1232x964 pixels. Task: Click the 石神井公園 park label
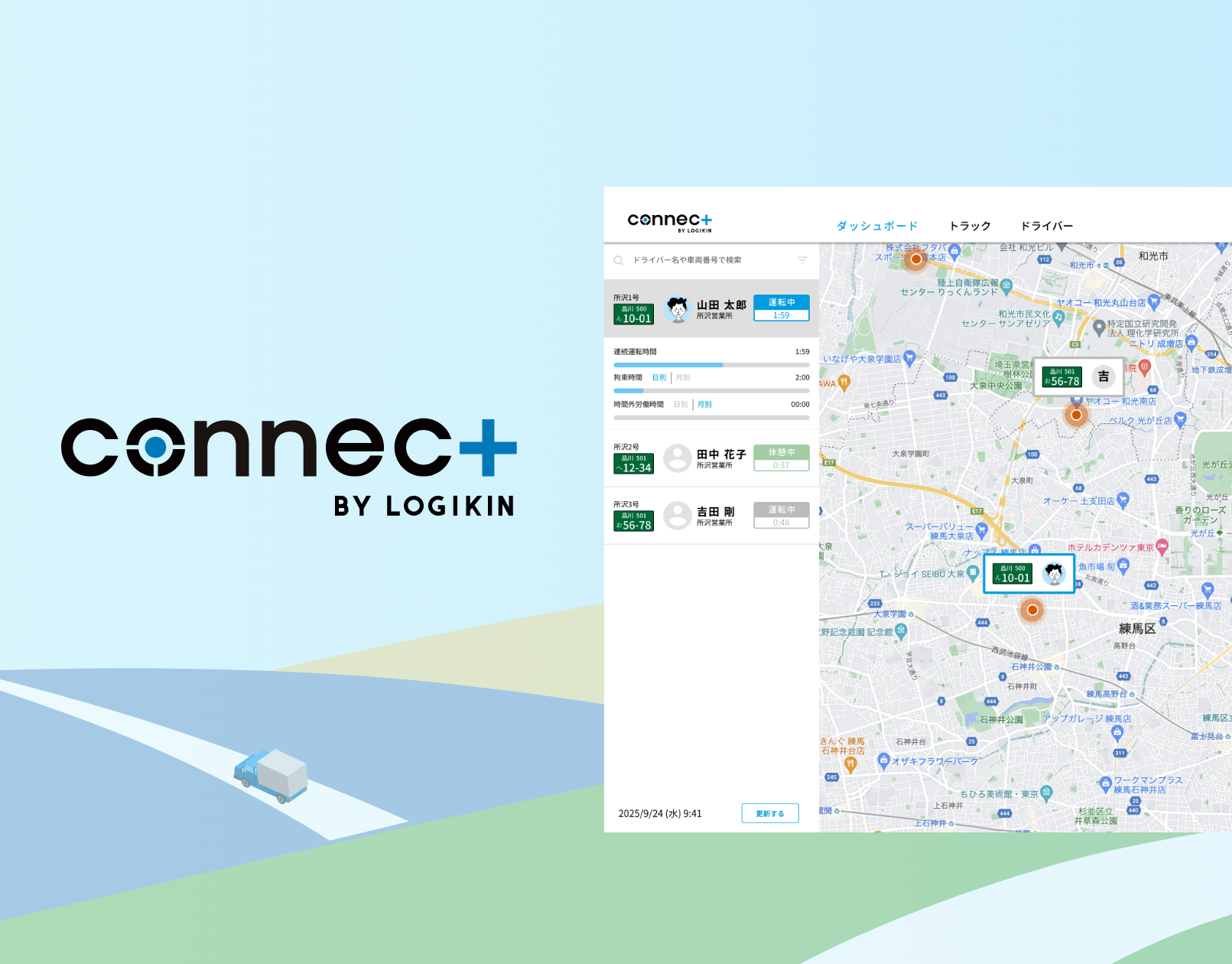point(1001,720)
